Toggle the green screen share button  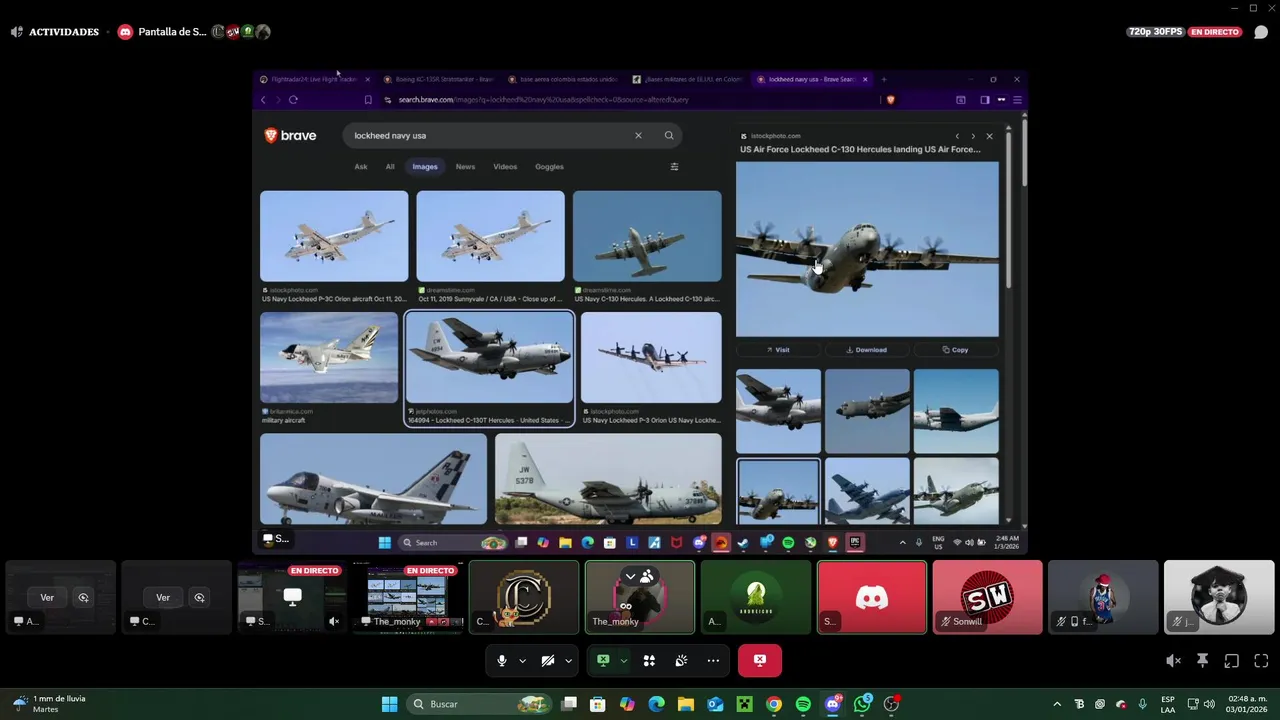[603, 661]
